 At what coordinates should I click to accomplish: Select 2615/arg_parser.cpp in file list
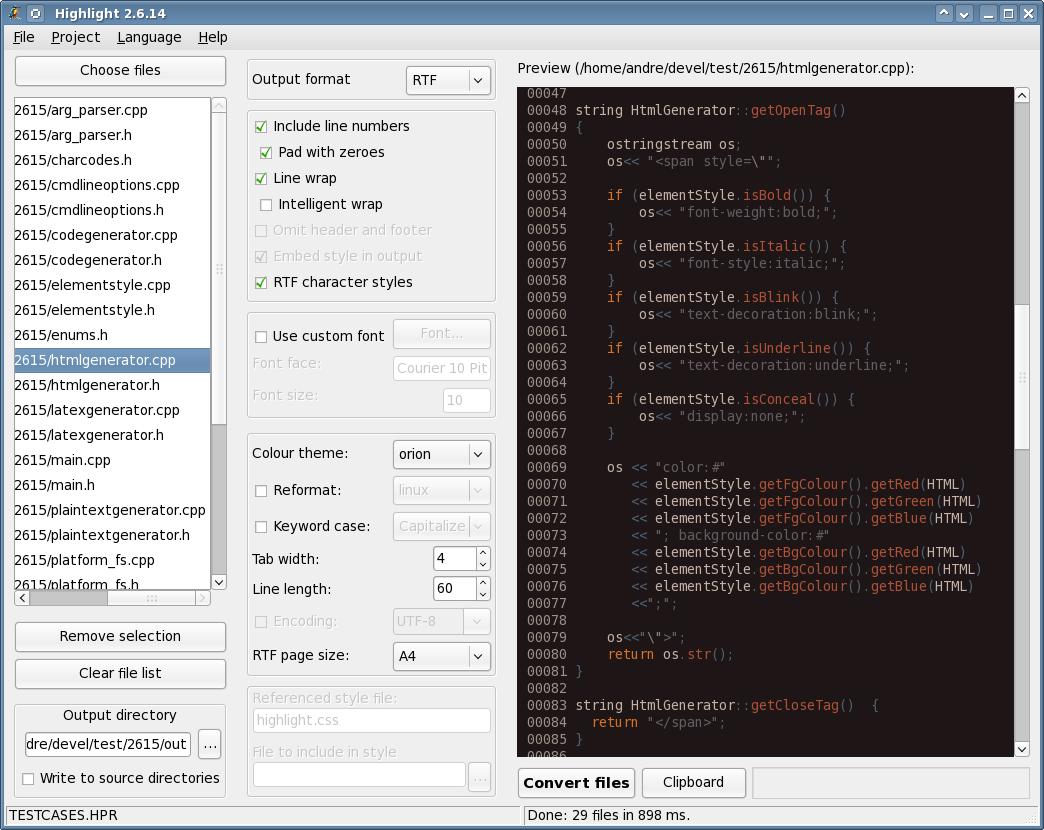point(112,110)
